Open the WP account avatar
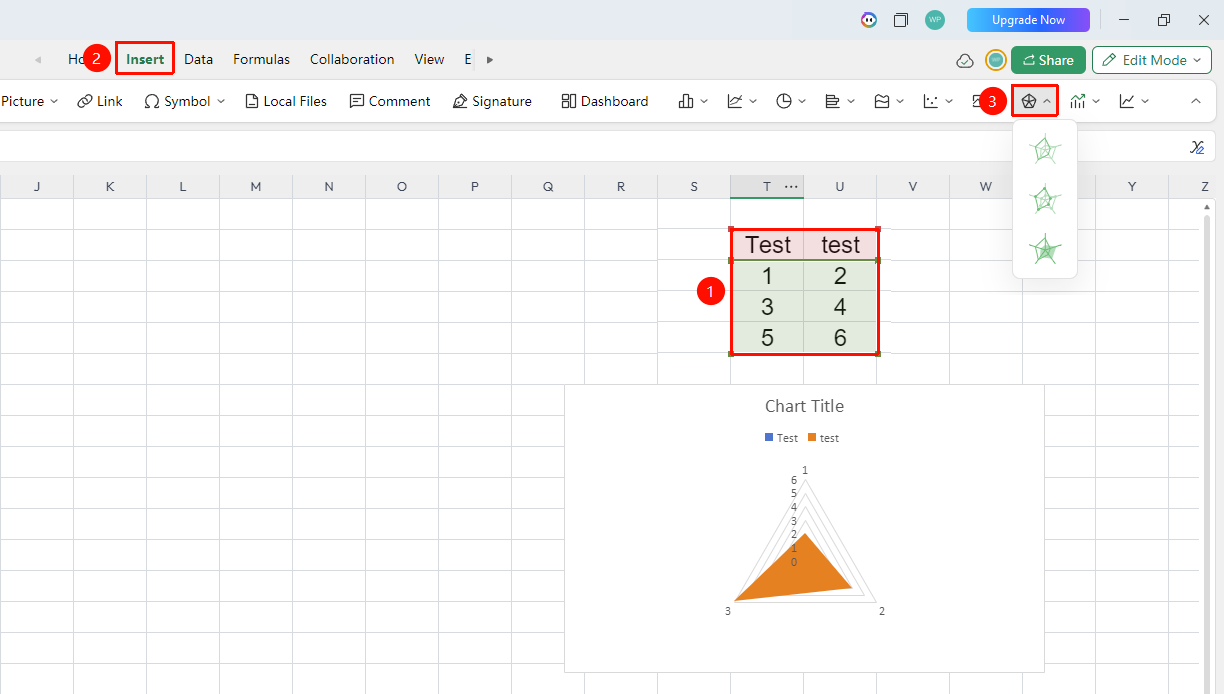Viewport: 1224px width, 694px height. (x=935, y=20)
